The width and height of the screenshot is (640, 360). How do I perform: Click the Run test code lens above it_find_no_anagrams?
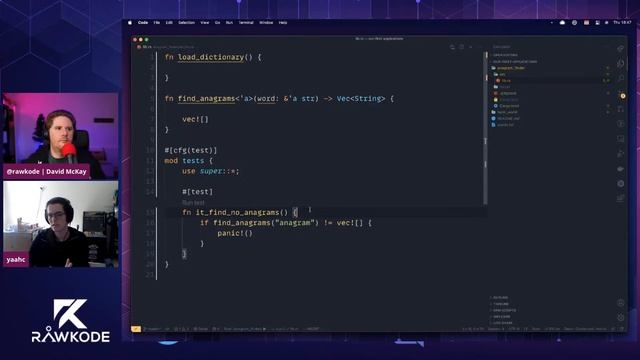193,202
